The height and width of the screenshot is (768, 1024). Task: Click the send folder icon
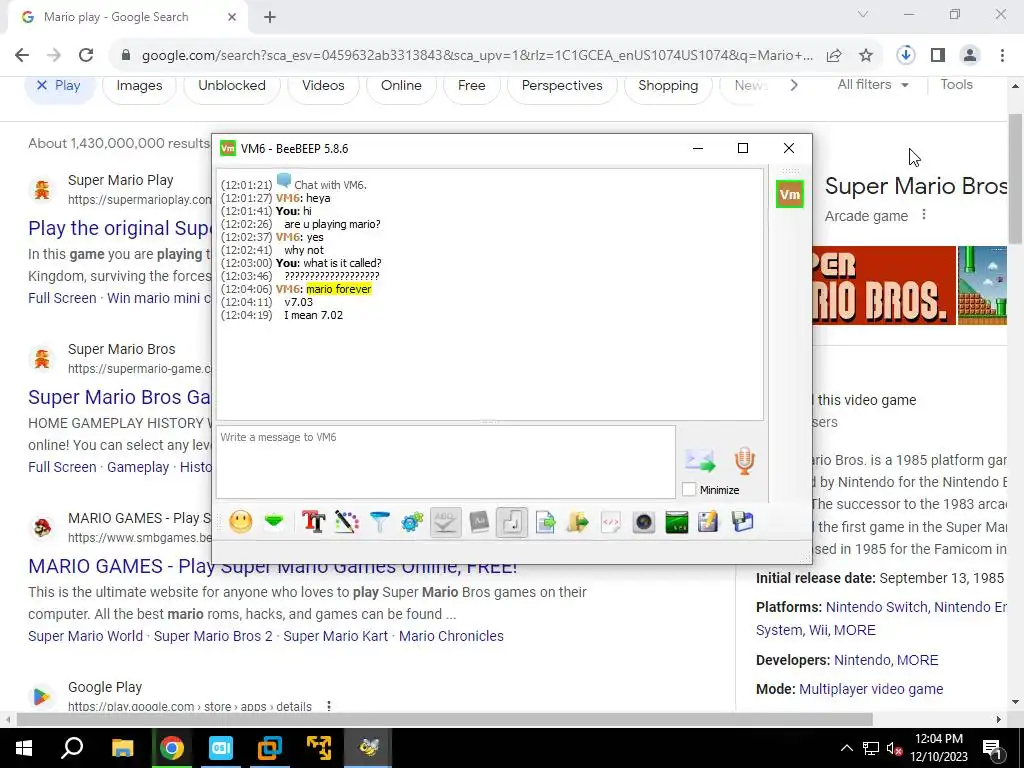pyautogui.click(x=578, y=522)
